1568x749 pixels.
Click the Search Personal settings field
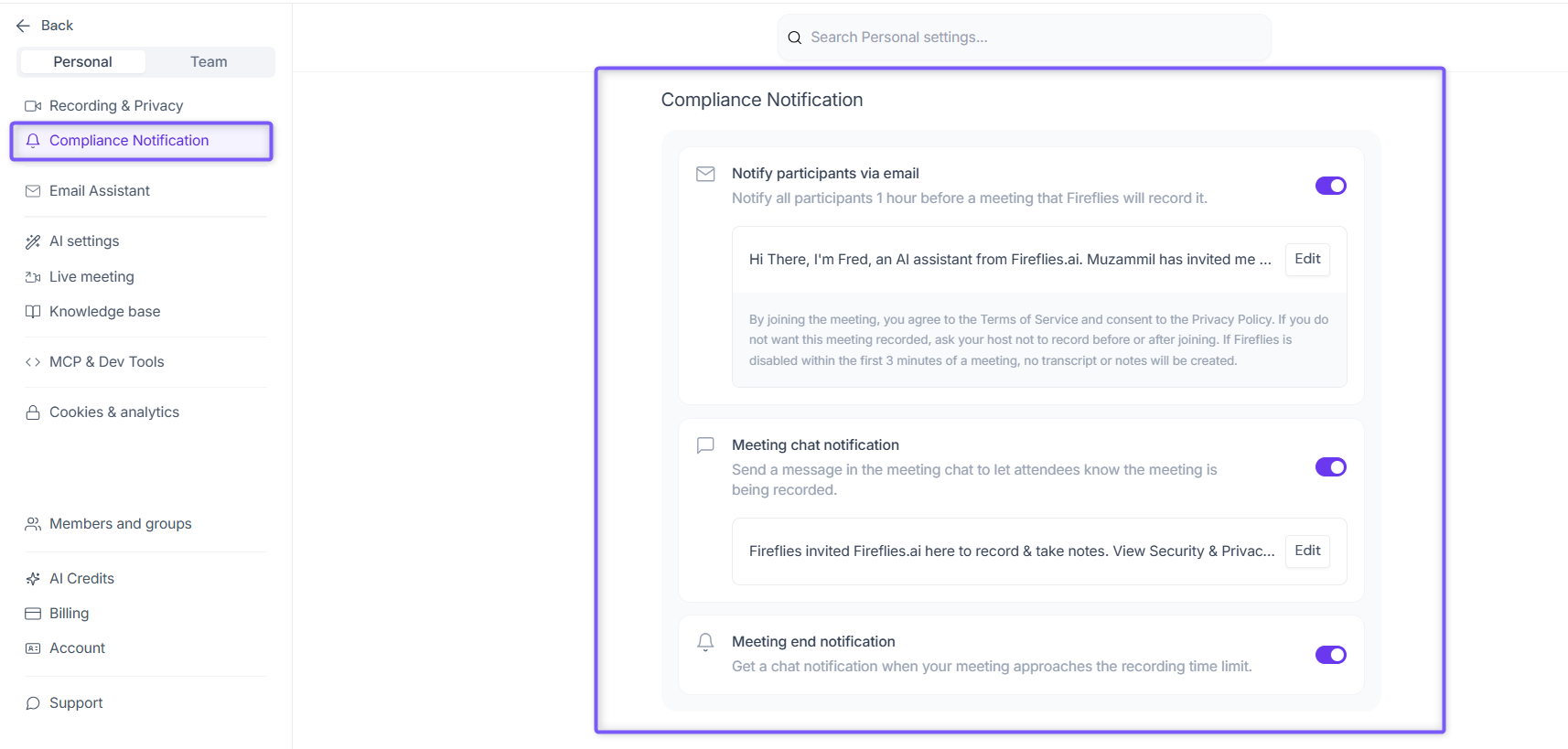(x=1024, y=37)
